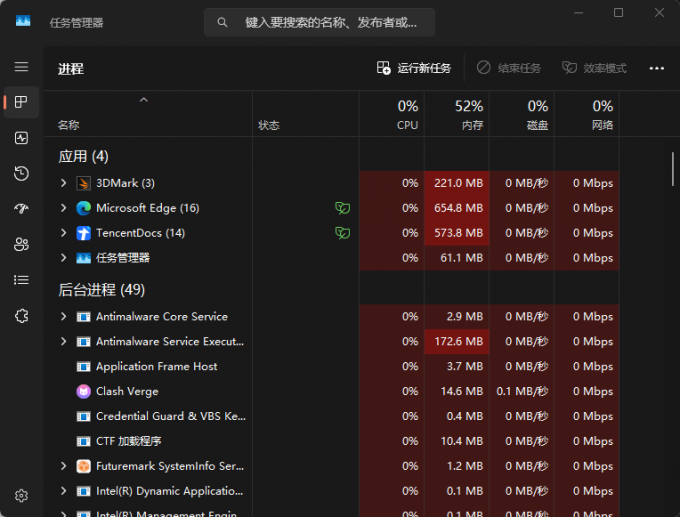680x517 pixels.
Task: Click 效率模式 button
Action: pos(594,68)
